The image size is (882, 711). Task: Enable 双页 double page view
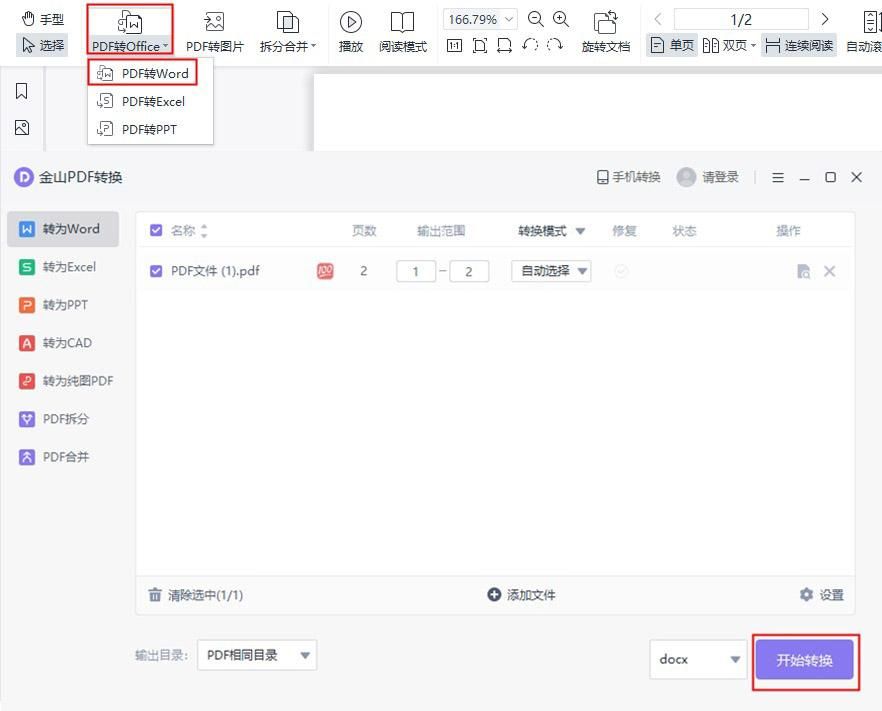pos(724,45)
